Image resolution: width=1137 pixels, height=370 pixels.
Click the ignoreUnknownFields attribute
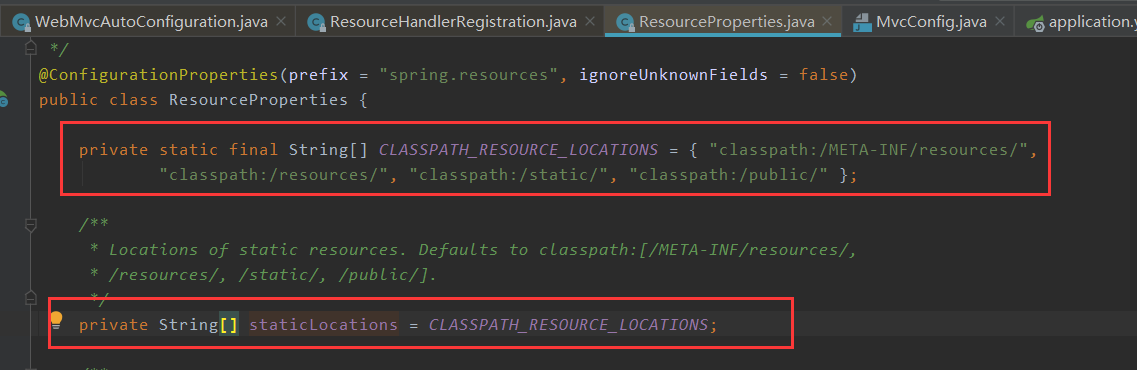pyautogui.click(x=673, y=74)
